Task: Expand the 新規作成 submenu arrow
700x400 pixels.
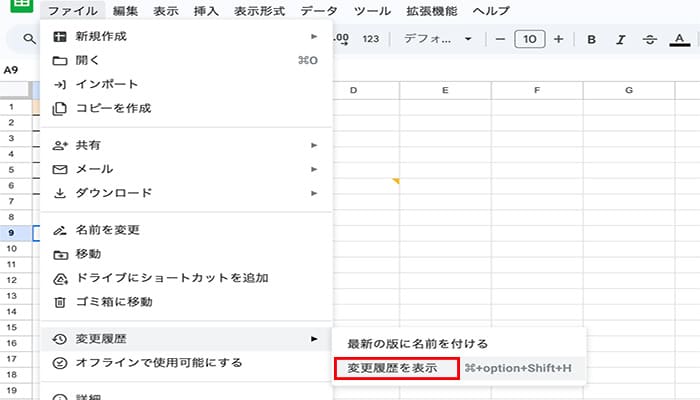Action: (x=314, y=36)
